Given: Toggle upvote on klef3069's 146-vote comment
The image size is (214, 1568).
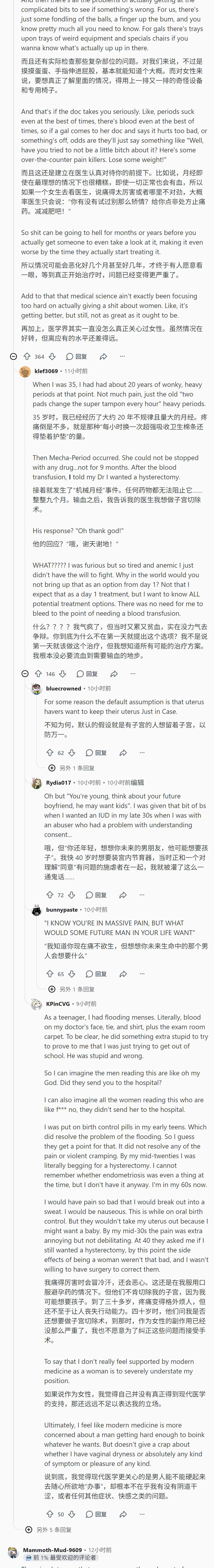Looking at the screenshot, I should click(38, 674).
